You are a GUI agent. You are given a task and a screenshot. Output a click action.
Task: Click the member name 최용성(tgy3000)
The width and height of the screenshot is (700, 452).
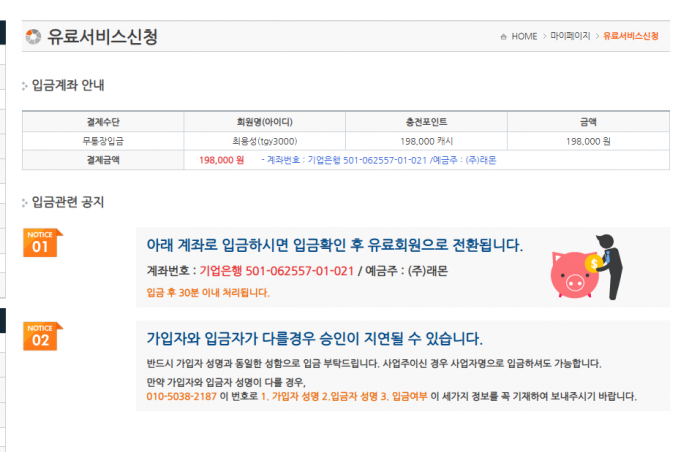point(264,141)
